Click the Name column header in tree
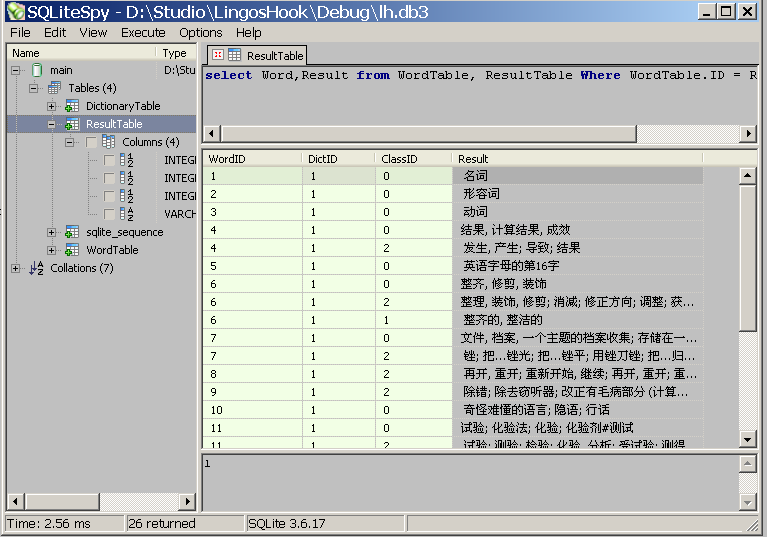Image resolution: width=767 pixels, height=537 pixels. (81, 53)
